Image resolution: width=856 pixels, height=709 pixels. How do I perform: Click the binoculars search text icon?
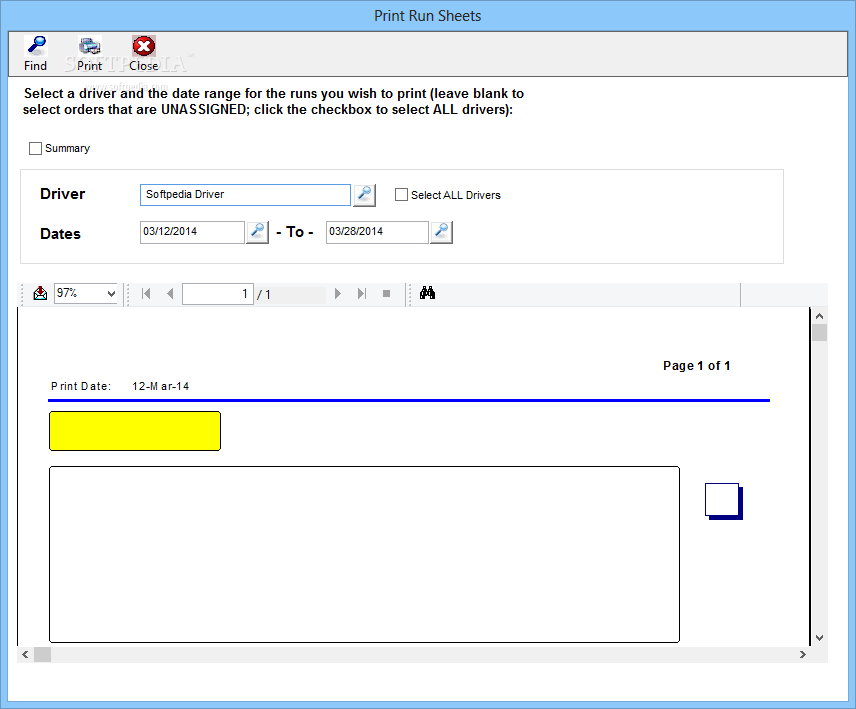tap(427, 293)
